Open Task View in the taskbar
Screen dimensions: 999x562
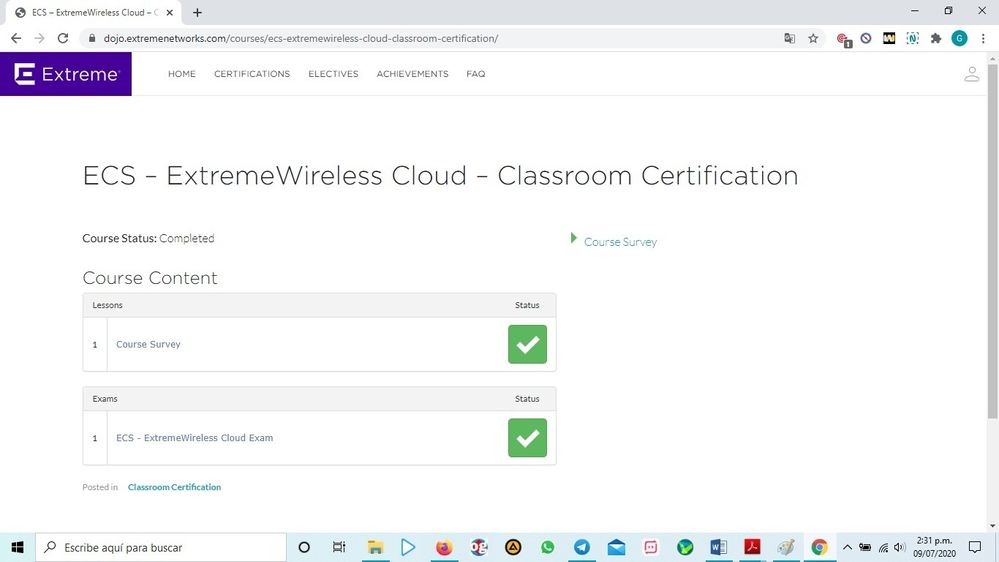click(x=339, y=547)
